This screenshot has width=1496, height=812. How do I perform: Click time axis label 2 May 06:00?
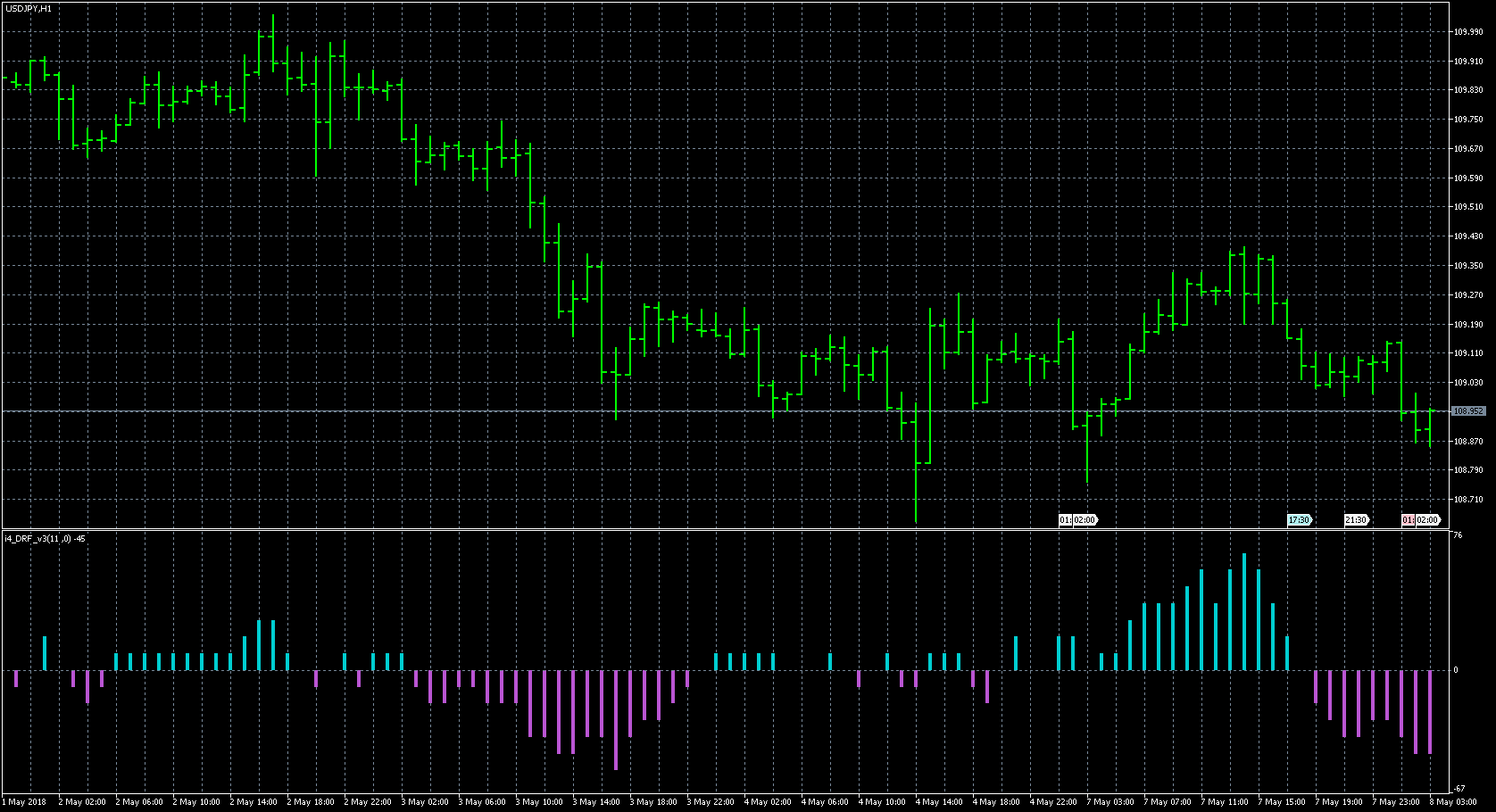tap(139, 802)
